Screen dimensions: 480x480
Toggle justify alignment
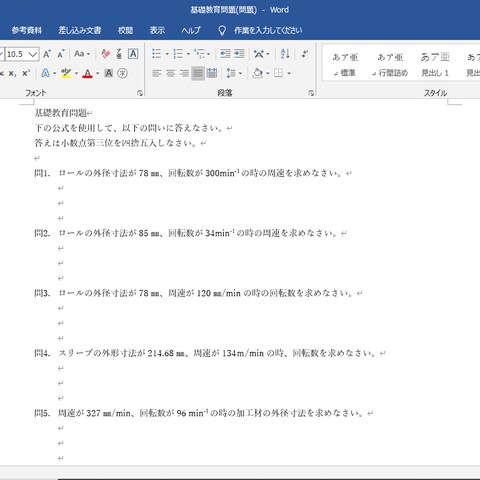198,73
